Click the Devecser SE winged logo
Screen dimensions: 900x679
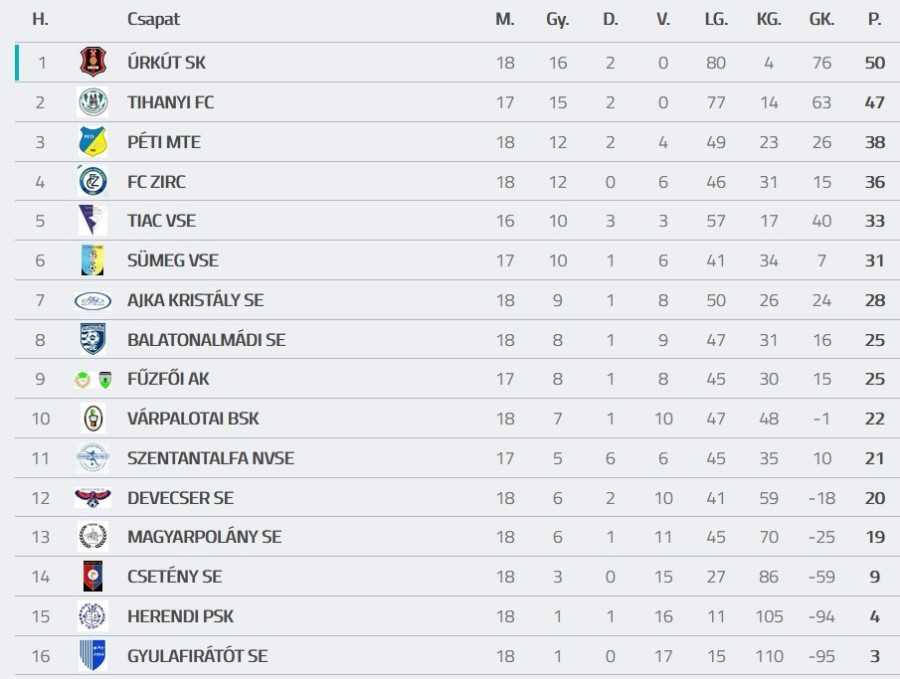(x=93, y=497)
